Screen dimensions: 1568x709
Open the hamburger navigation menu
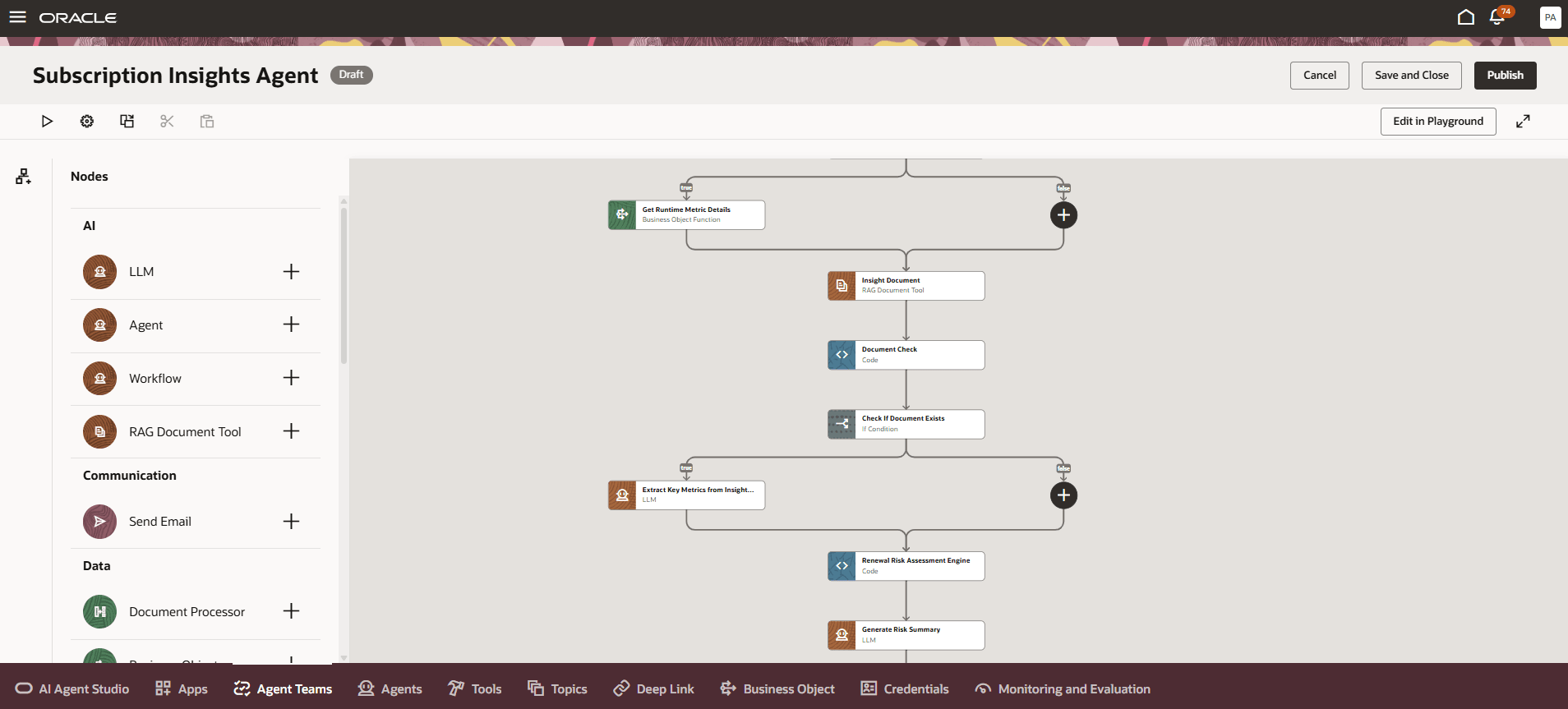(17, 17)
